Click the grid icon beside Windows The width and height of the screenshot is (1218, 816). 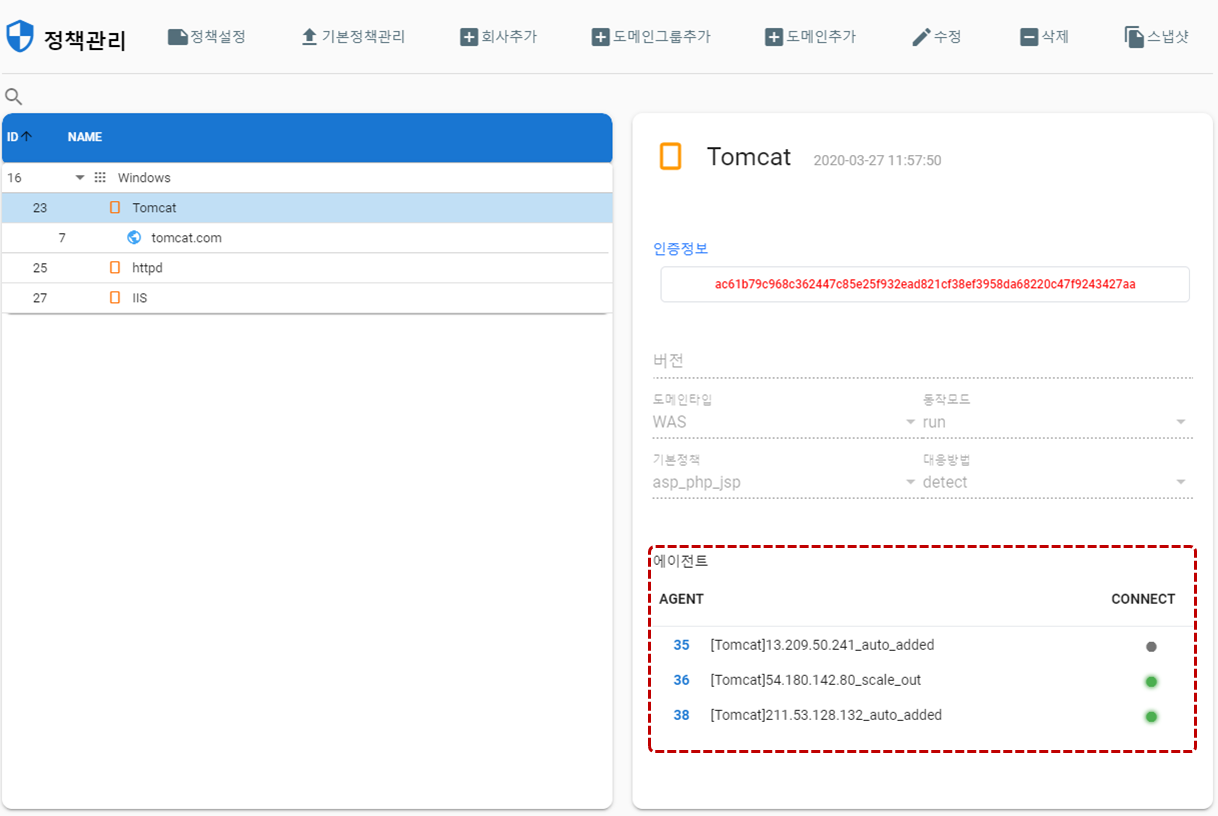(100, 178)
